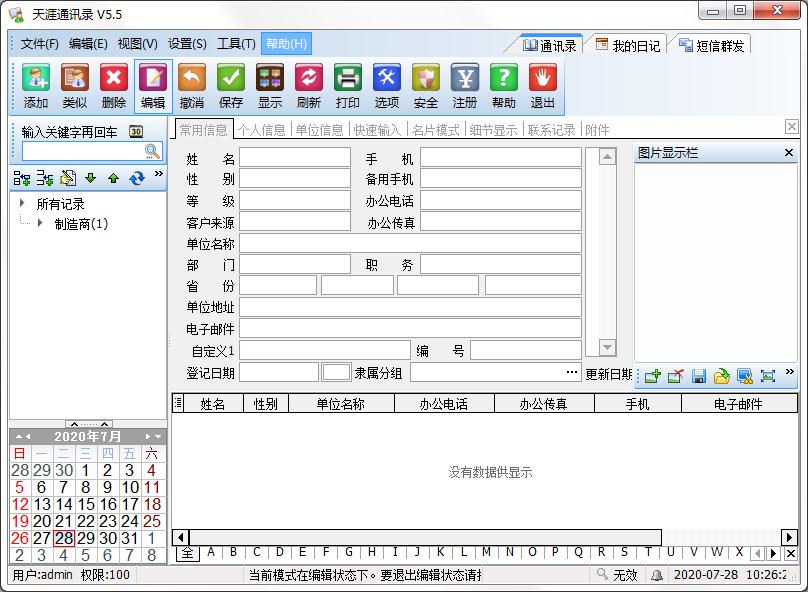Click save picture disk icon in 图片显示栏

(x=699, y=376)
